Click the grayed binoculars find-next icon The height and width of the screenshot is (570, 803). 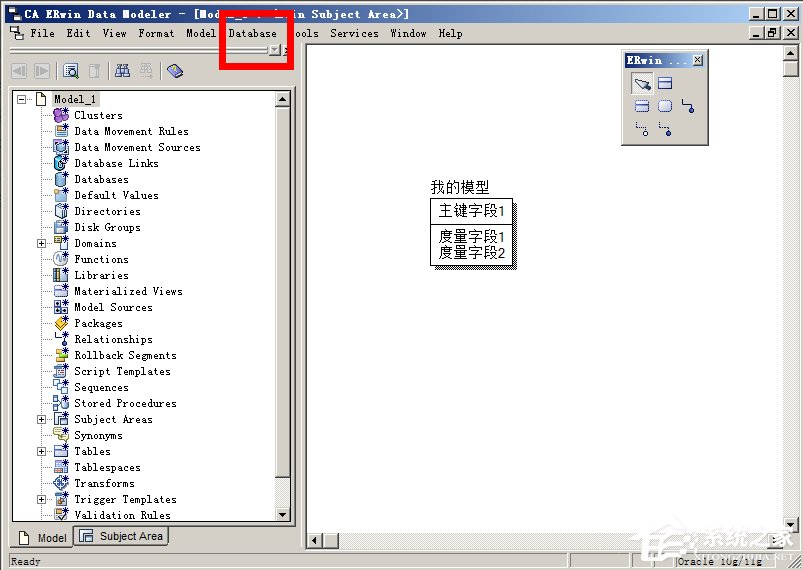pyautogui.click(x=146, y=71)
